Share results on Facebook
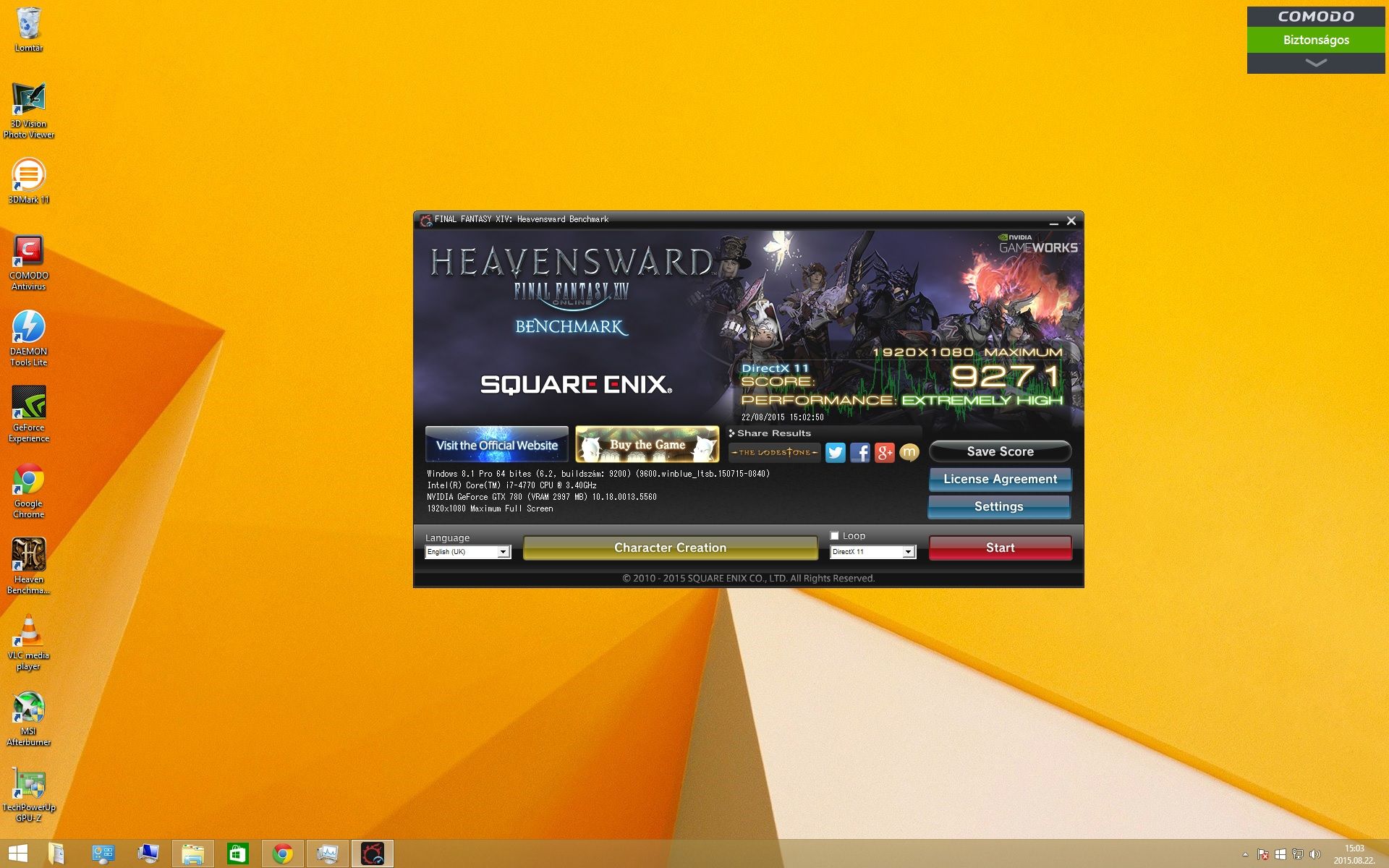This screenshot has height=868, width=1389. [860, 453]
